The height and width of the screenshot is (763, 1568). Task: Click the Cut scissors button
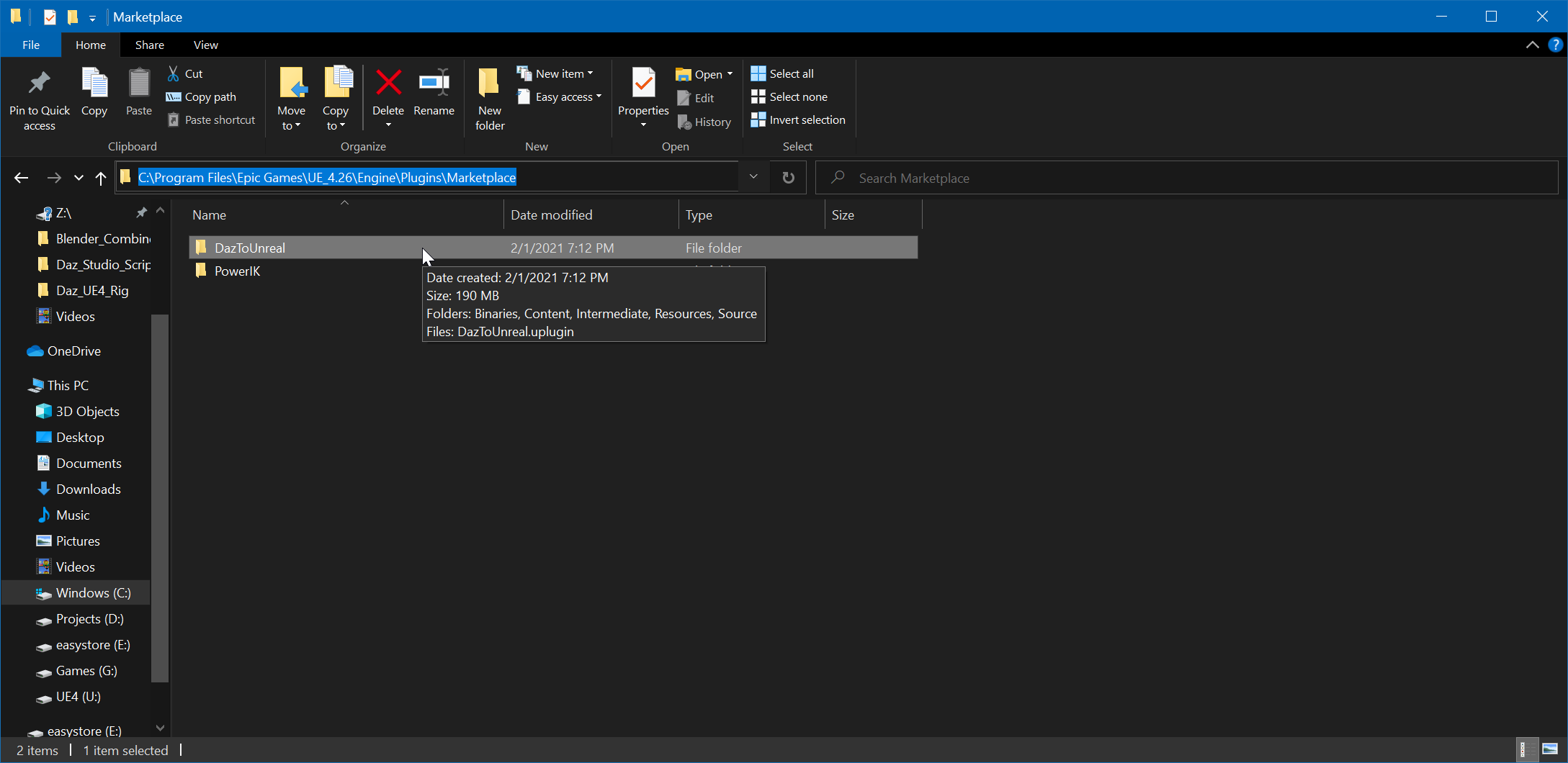tap(185, 73)
